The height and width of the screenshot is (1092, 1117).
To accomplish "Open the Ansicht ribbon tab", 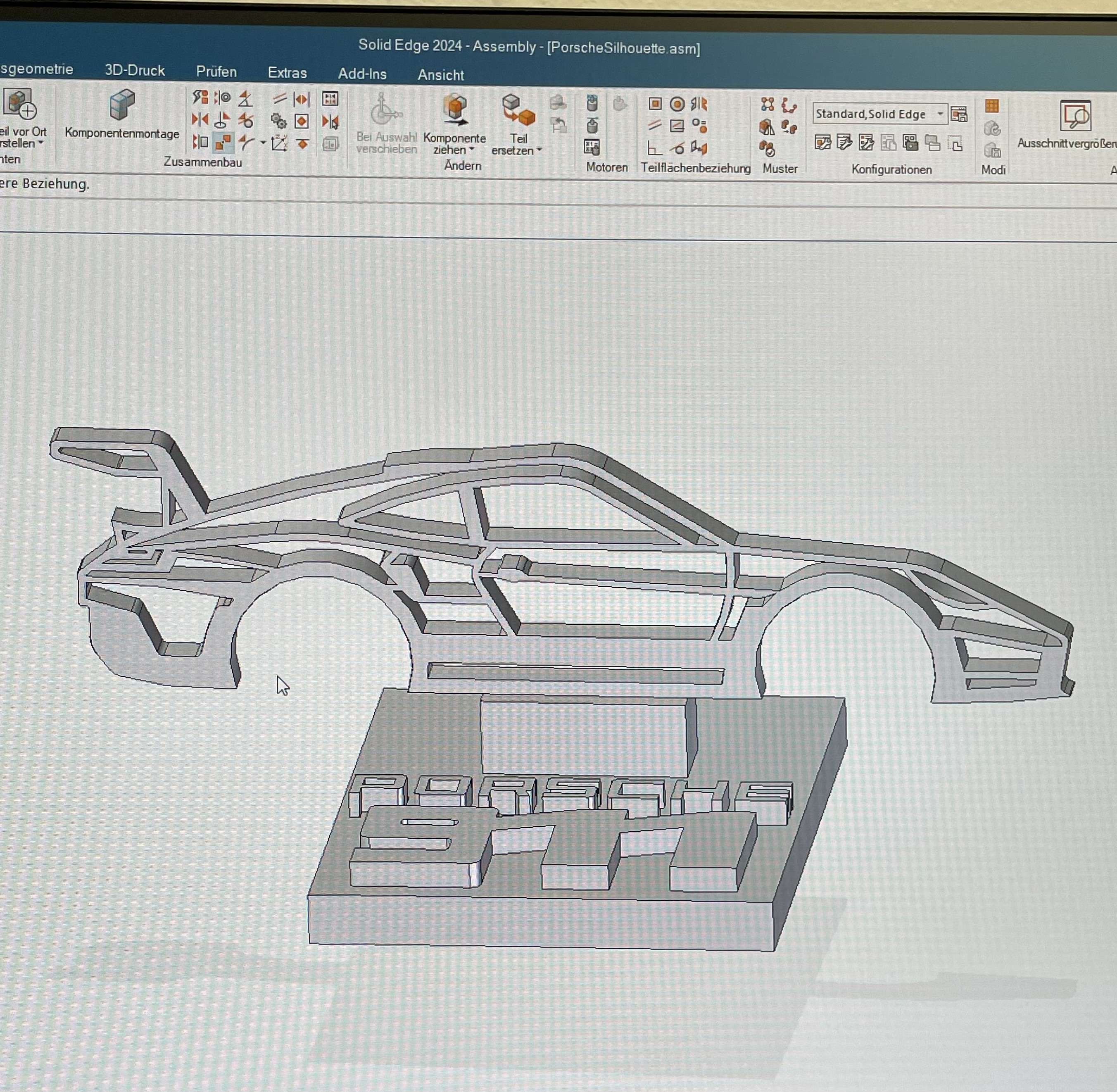I will coord(440,75).
